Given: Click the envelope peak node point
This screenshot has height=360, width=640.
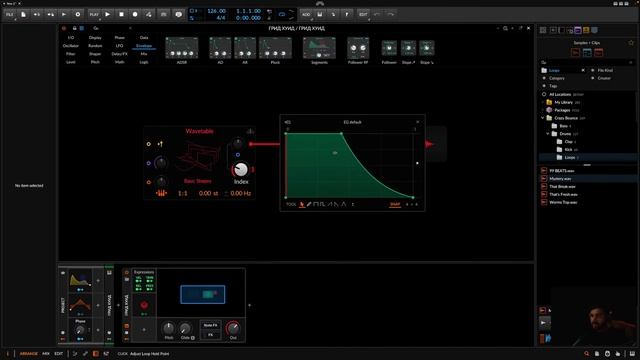Looking at the screenshot, I should click(341, 133).
